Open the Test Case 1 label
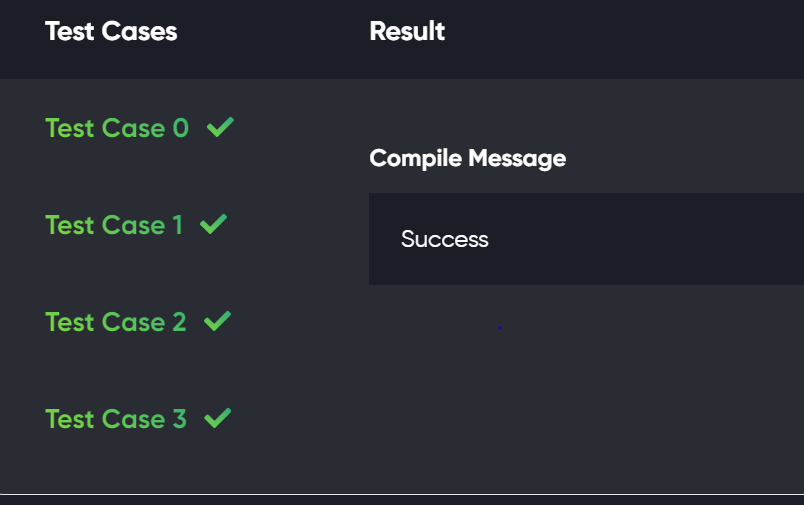This screenshot has height=505, width=804. pos(113,225)
